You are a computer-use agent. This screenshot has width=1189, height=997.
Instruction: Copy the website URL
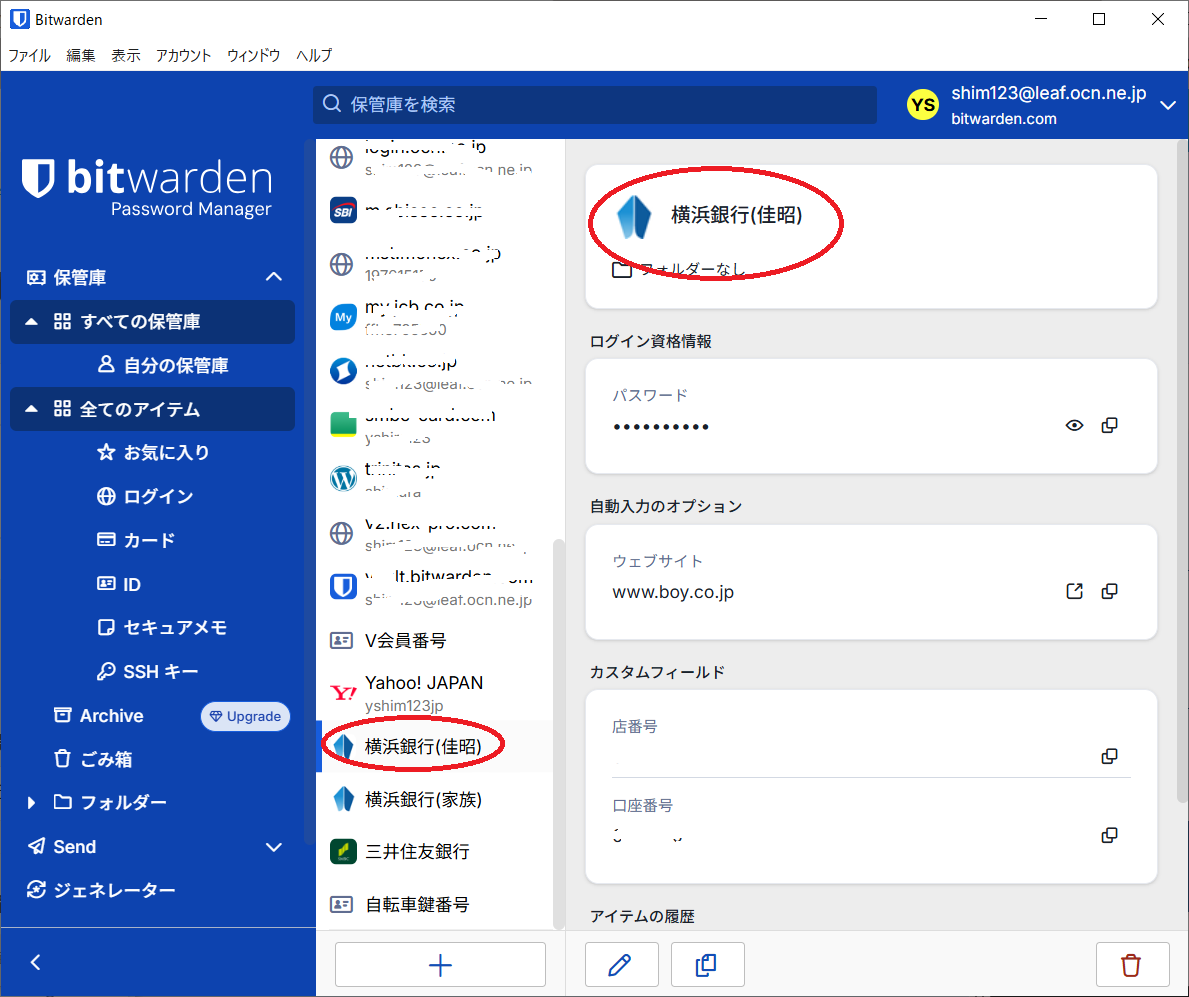tap(1109, 591)
